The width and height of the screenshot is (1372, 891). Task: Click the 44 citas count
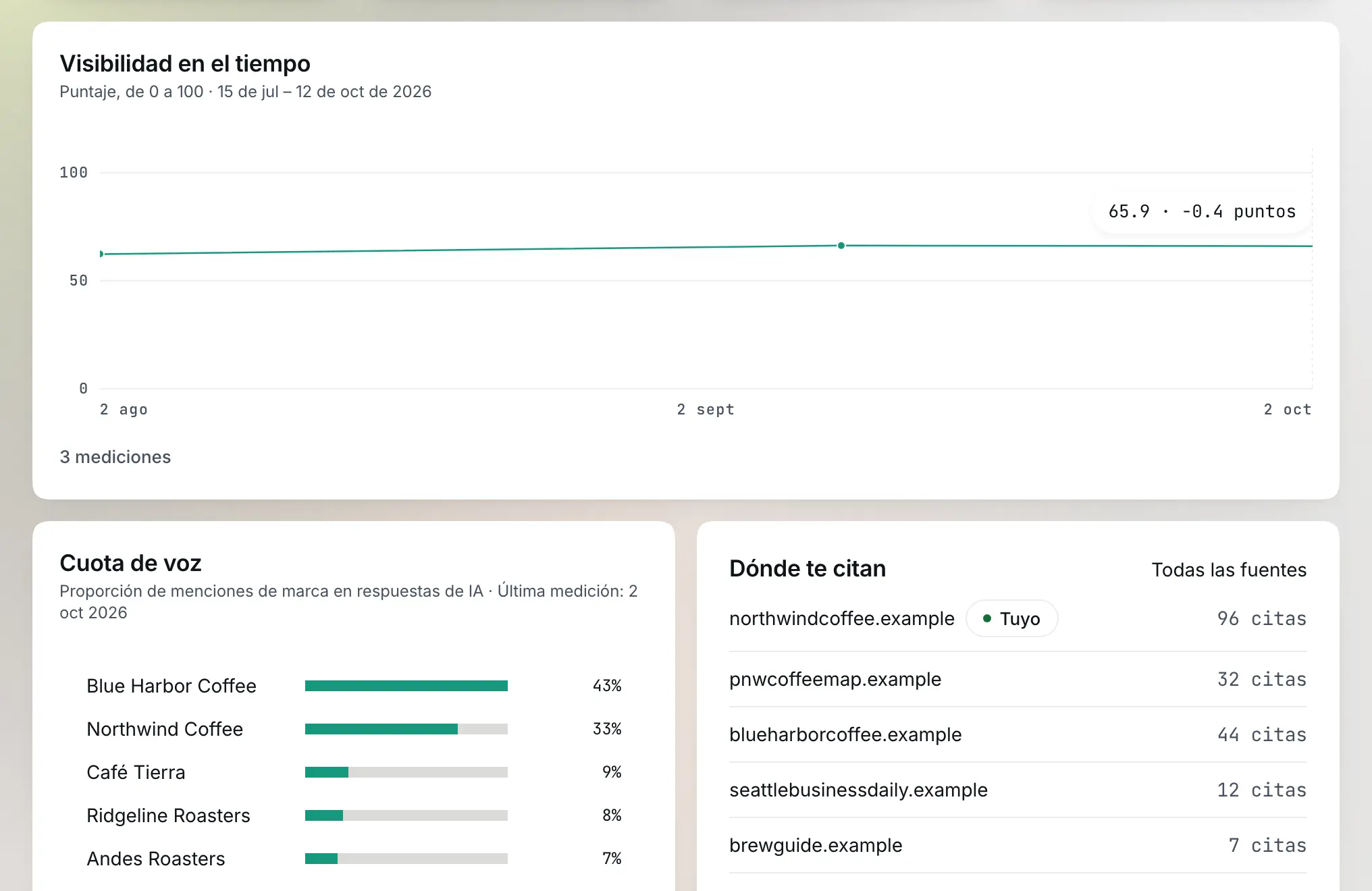click(1262, 734)
